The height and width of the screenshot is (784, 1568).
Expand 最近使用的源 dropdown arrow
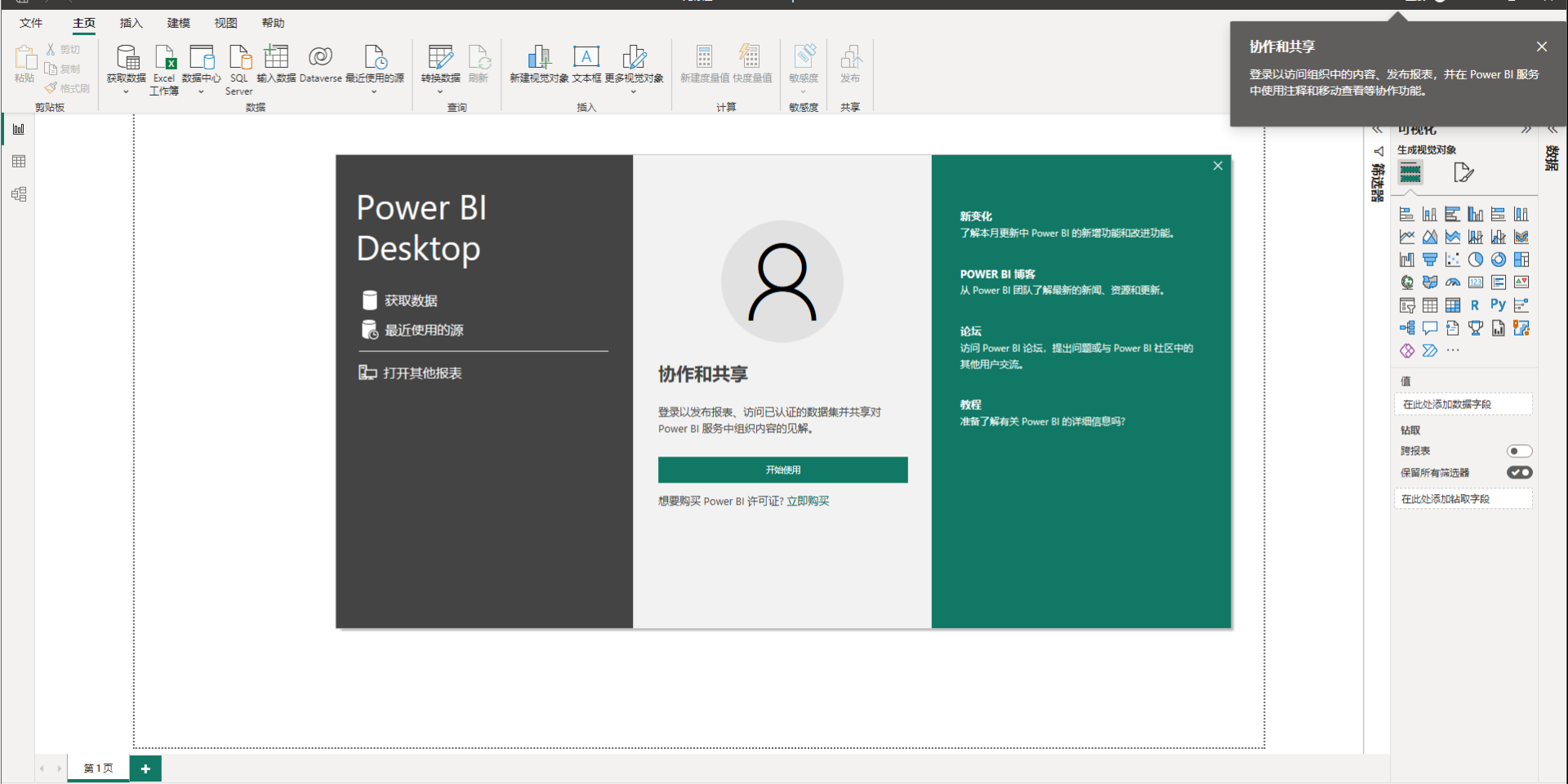pos(374,92)
